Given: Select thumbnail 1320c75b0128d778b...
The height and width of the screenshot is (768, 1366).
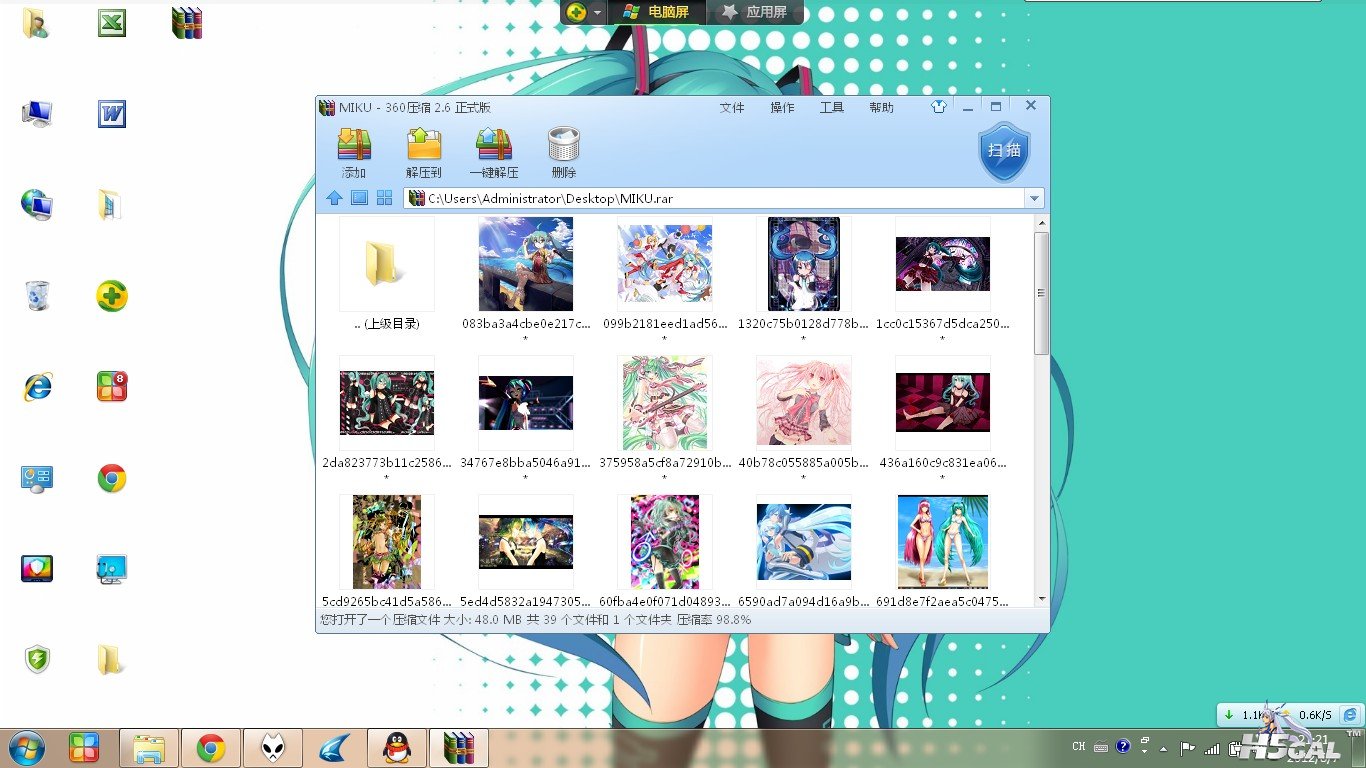Looking at the screenshot, I should [x=804, y=264].
